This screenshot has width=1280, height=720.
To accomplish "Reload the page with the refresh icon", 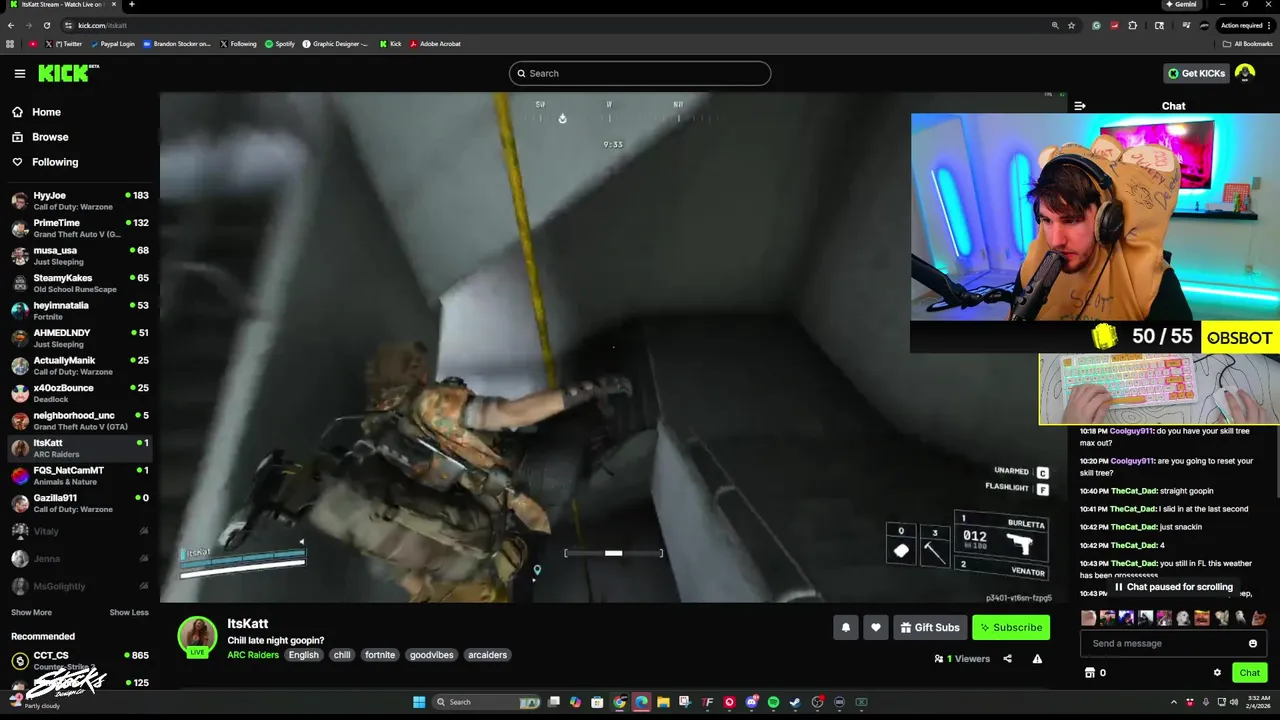I will (46, 25).
